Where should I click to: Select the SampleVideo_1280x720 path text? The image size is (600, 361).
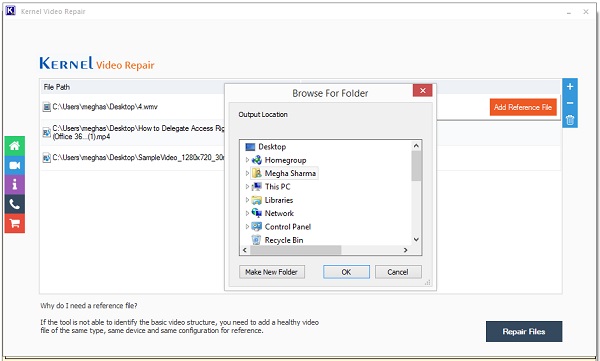(139, 157)
